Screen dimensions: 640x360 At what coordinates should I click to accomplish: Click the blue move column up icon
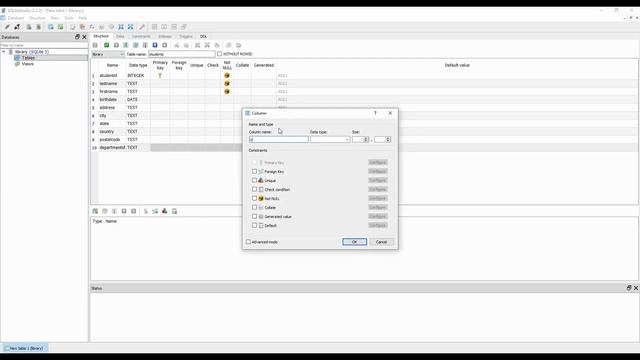pos(155,45)
